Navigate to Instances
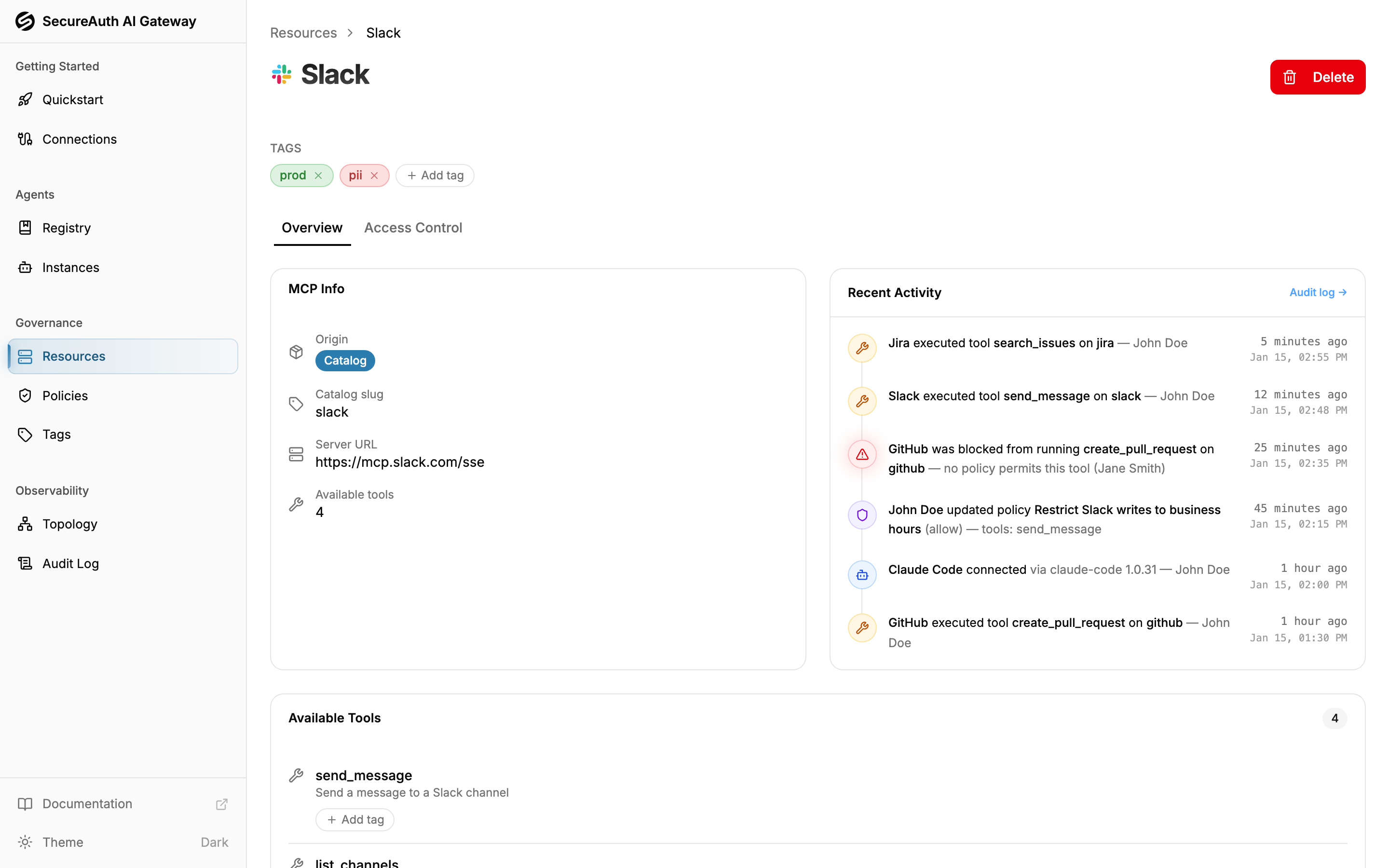The image size is (1389, 868). coord(123,268)
